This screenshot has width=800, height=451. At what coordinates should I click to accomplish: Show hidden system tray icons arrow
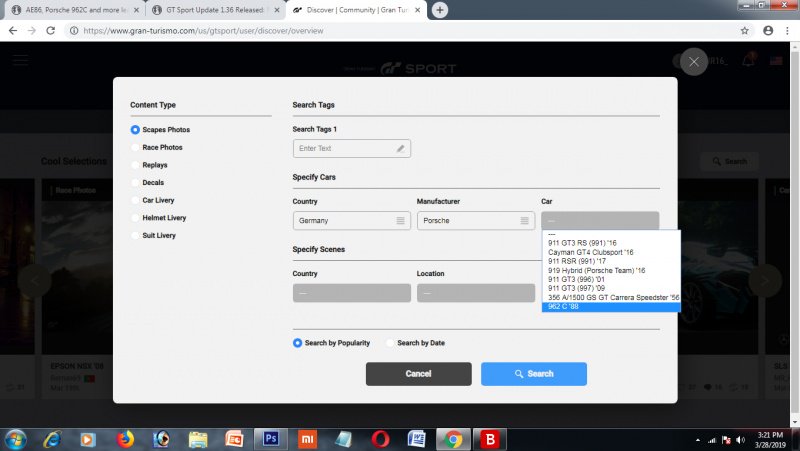tap(697, 440)
